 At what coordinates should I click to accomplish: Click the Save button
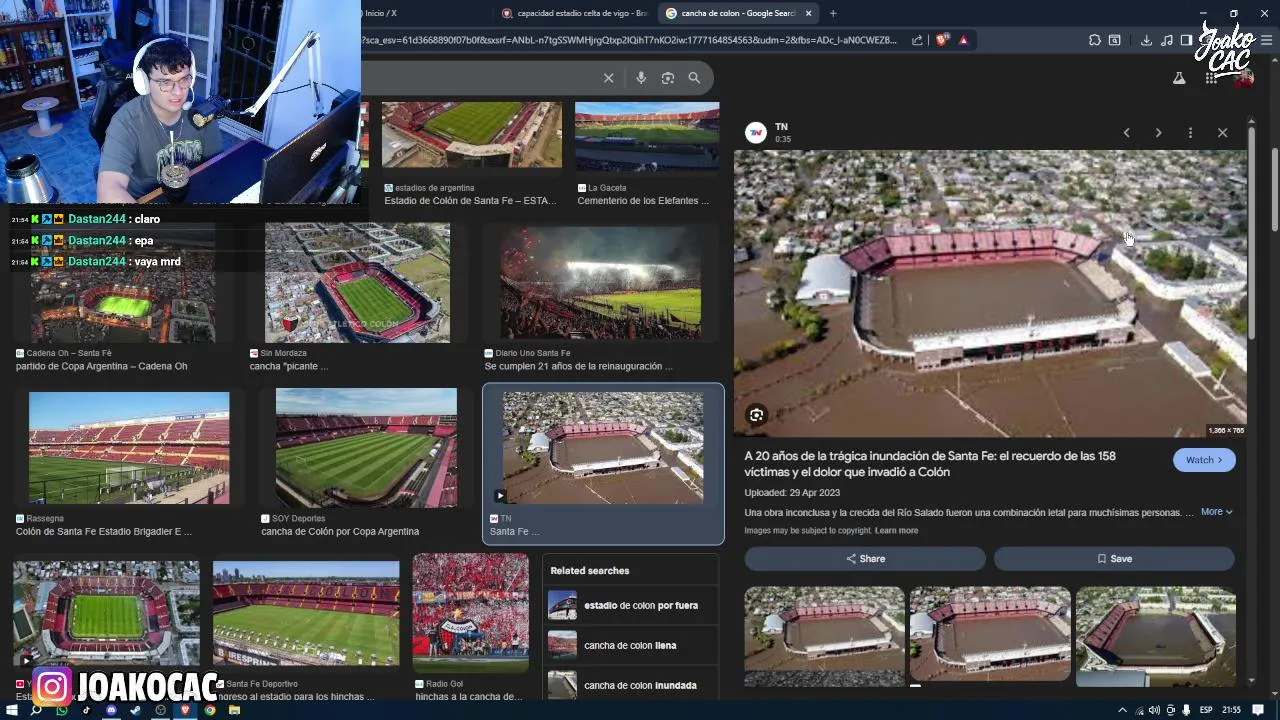click(x=1114, y=559)
